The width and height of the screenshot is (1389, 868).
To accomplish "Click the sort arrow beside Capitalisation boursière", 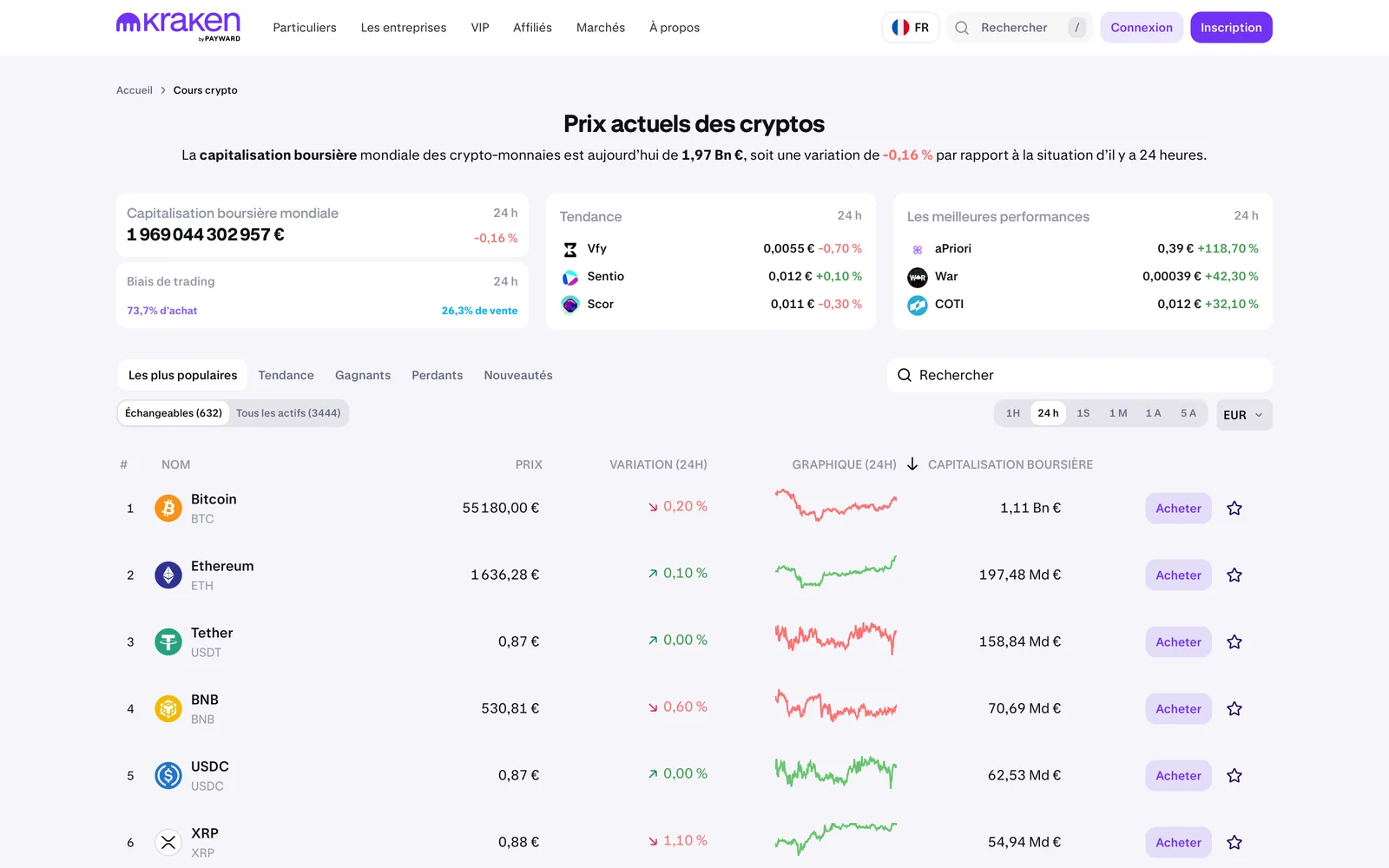I will pos(912,464).
